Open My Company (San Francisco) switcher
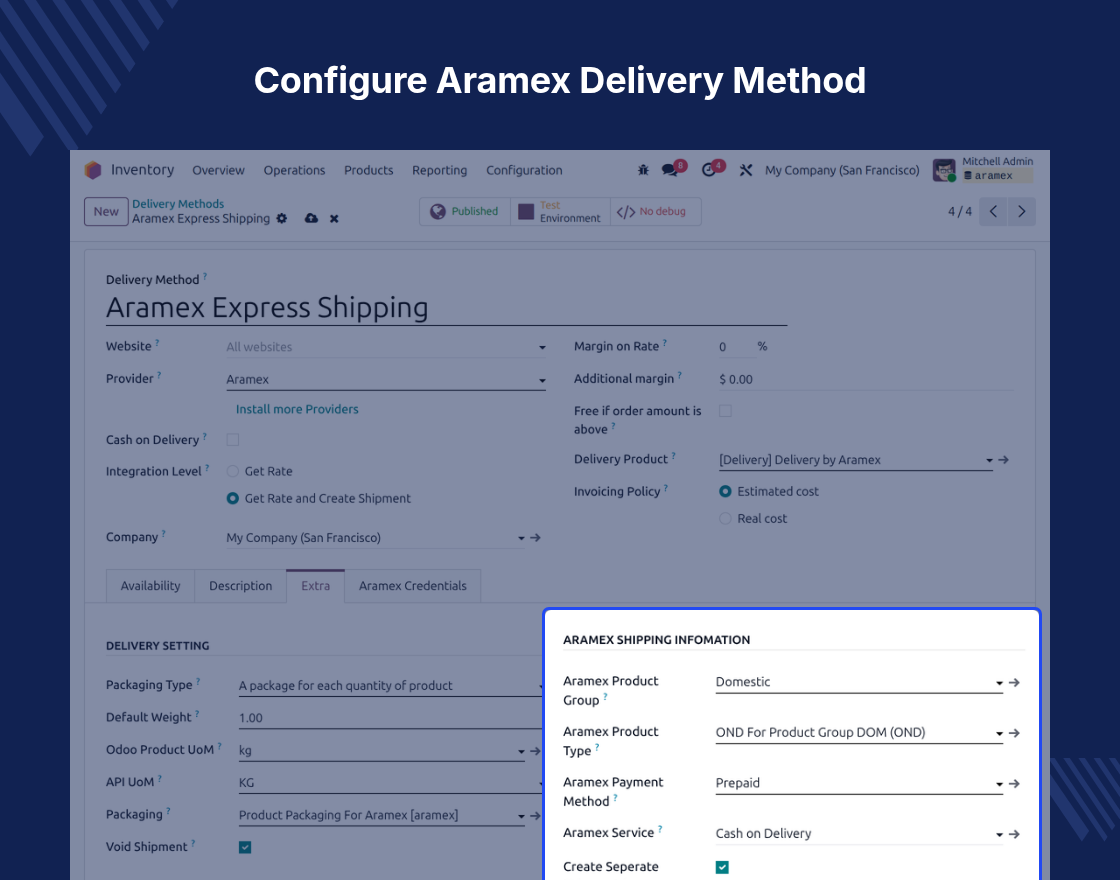This screenshot has height=880, width=1120. click(842, 170)
